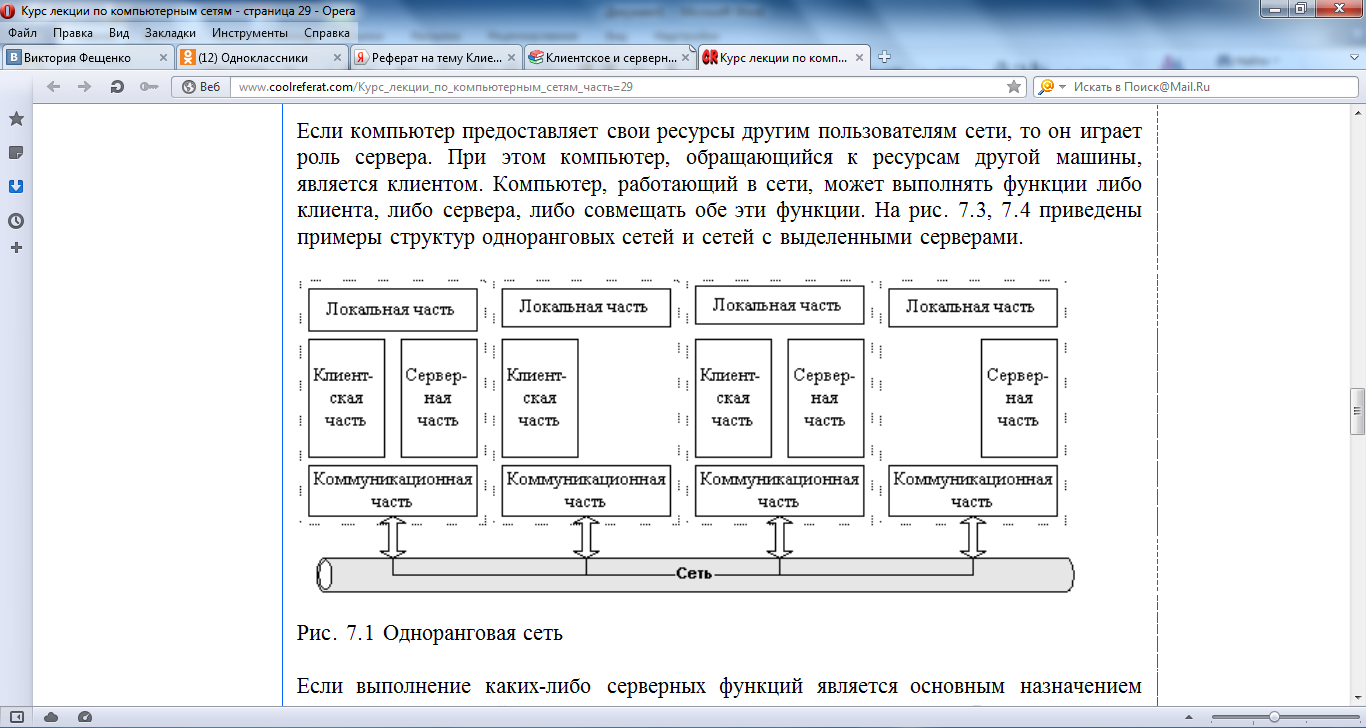Click the password manager key icon
1366x728 pixels.
pos(149,87)
